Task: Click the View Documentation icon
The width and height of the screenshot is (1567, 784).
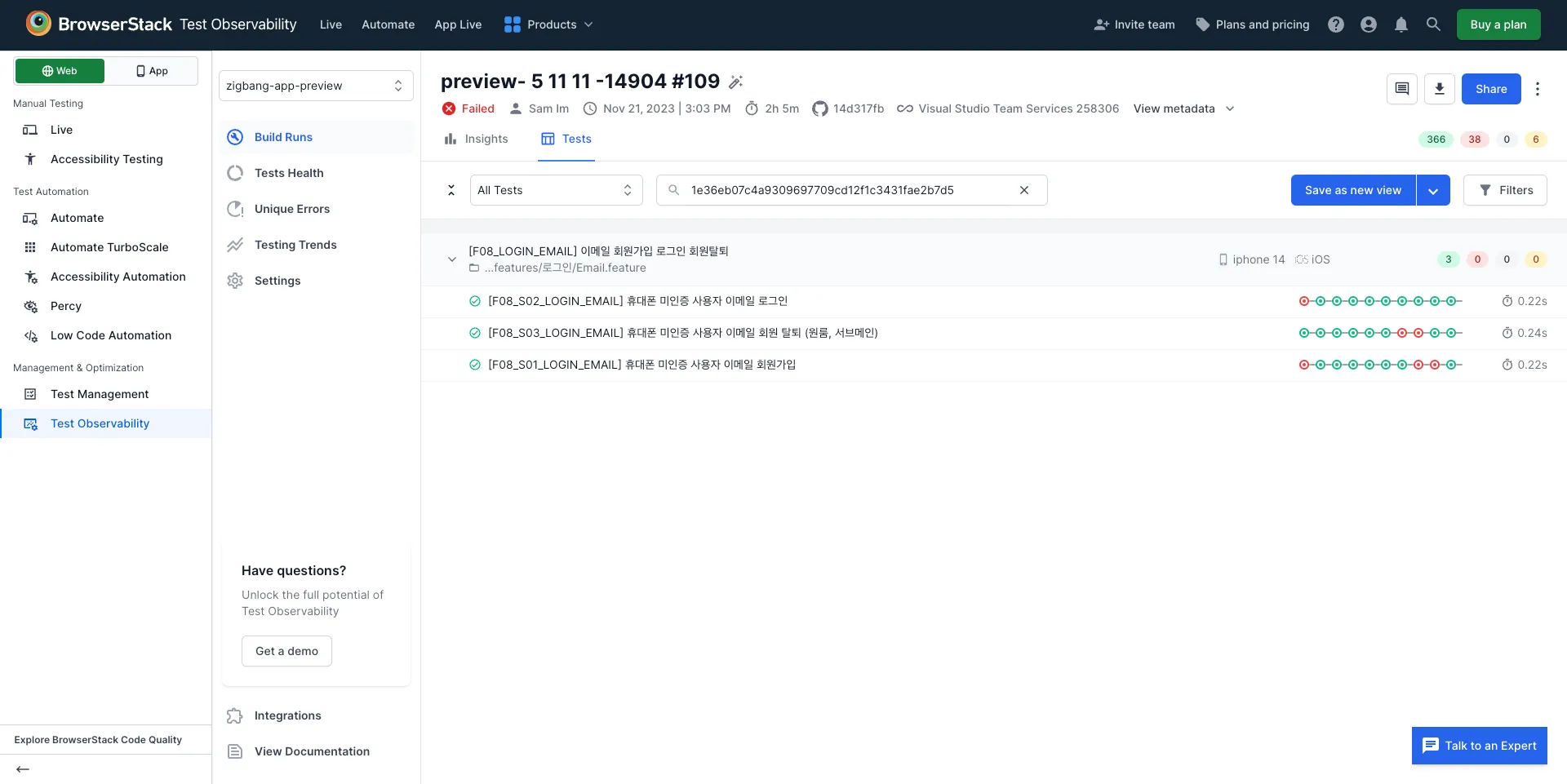Action: tap(235, 751)
